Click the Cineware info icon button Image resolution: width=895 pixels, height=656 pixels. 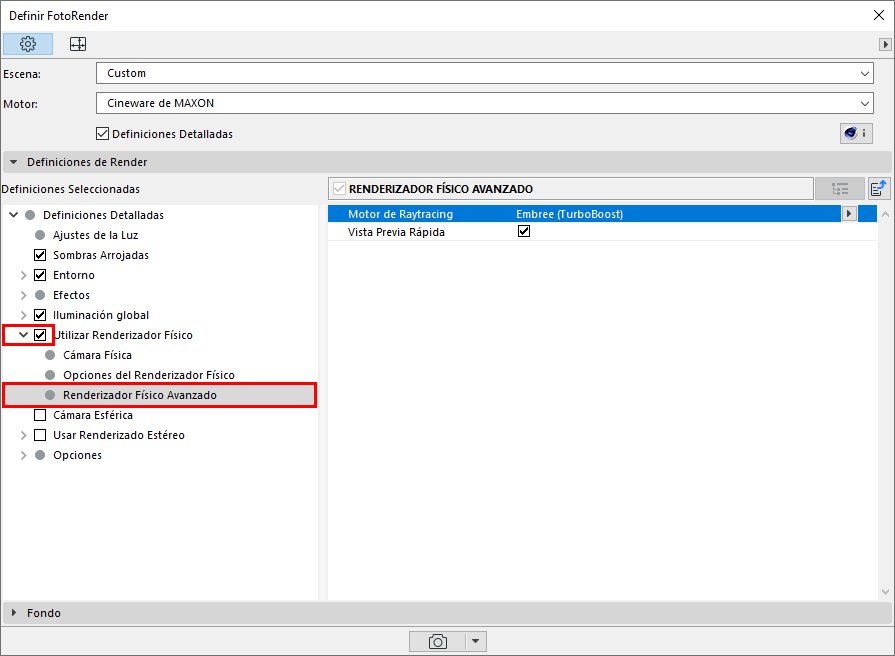tap(856, 133)
